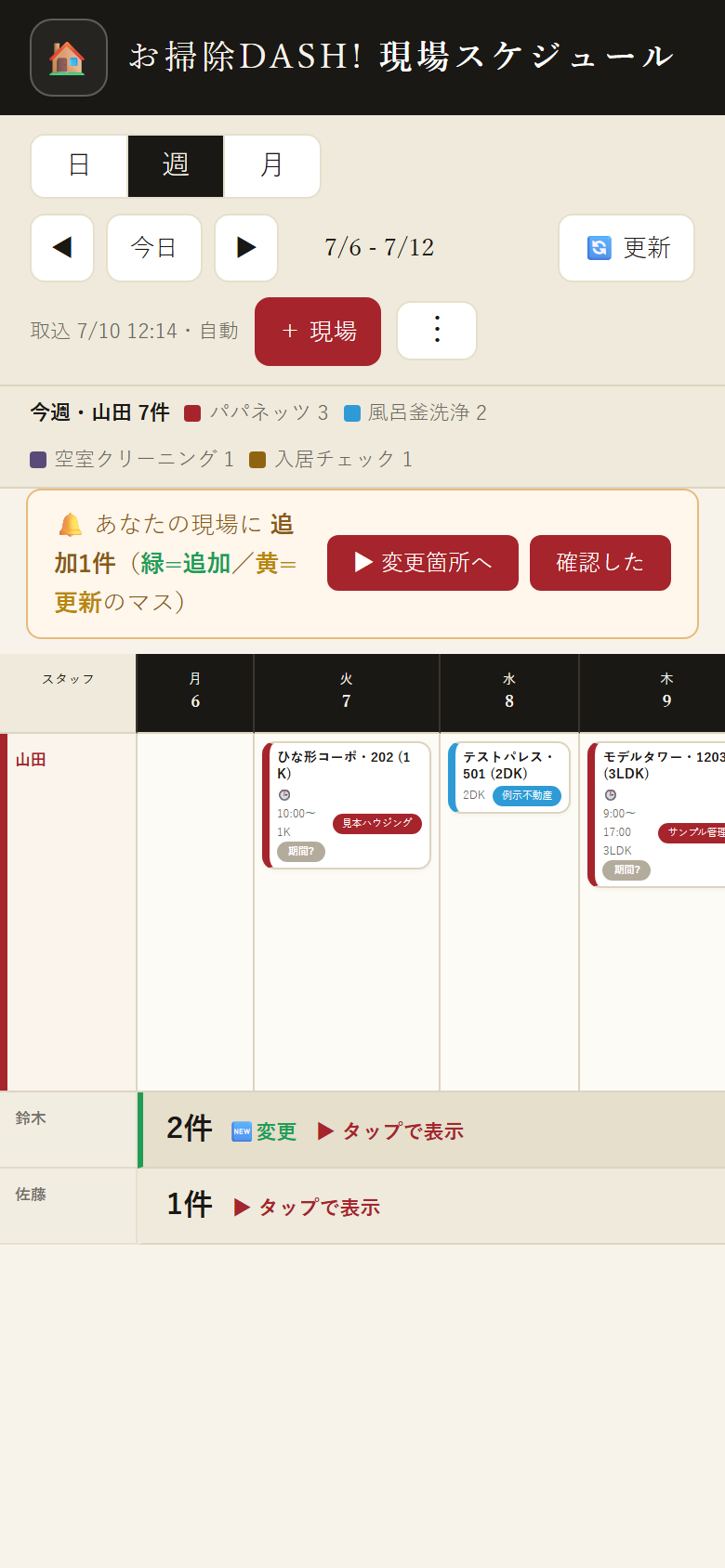Open ひな形コーポ・202 job card
Viewport: 725px width, 1568px height.
point(347,805)
